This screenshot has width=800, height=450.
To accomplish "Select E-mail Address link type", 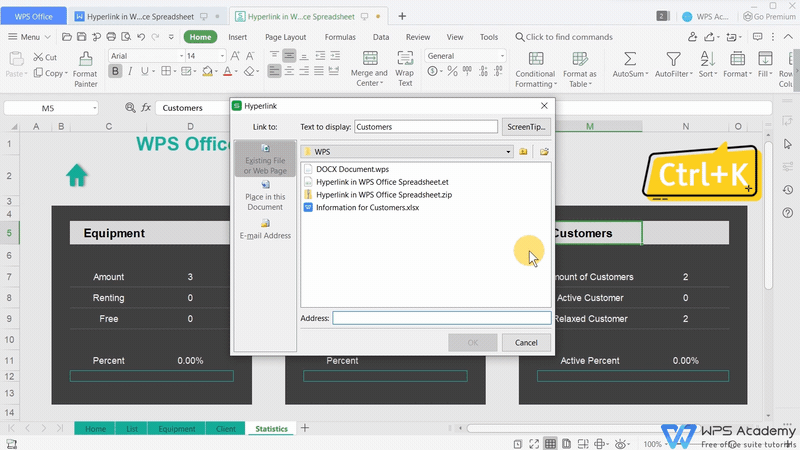I will coord(265,229).
